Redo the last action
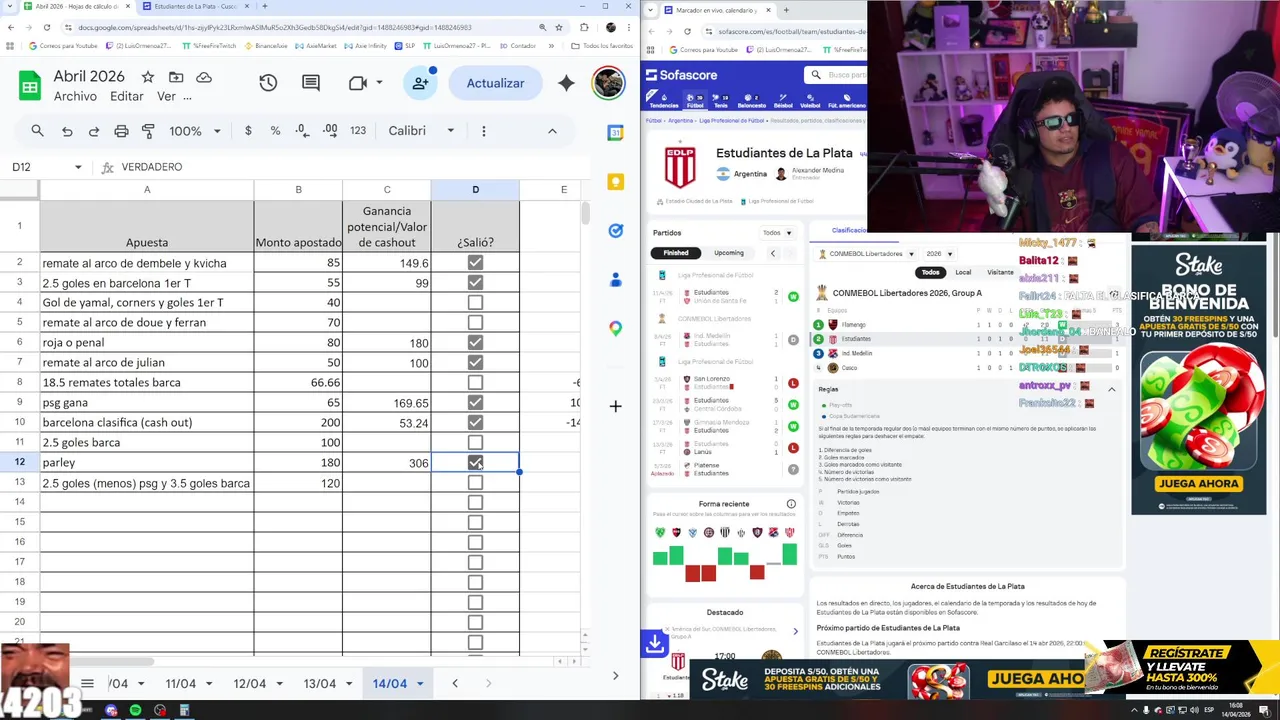The width and height of the screenshot is (1280, 720). click(94, 131)
